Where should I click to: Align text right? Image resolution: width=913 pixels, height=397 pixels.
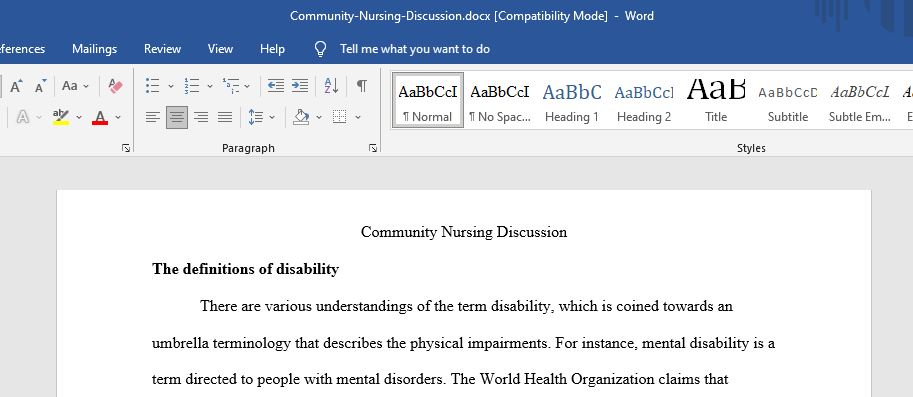coord(201,117)
